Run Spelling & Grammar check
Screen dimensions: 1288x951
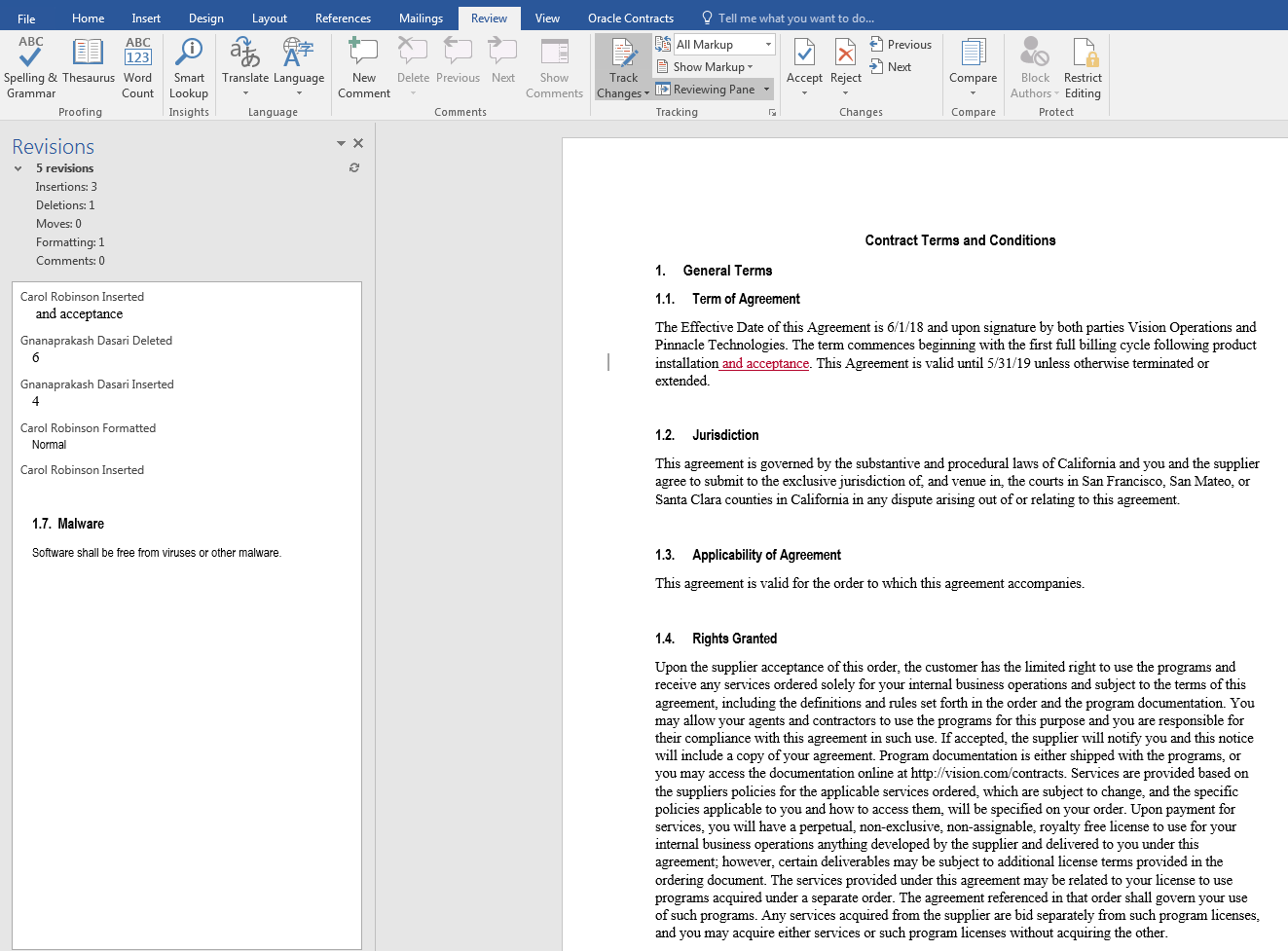pyautogui.click(x=30, y=67)
